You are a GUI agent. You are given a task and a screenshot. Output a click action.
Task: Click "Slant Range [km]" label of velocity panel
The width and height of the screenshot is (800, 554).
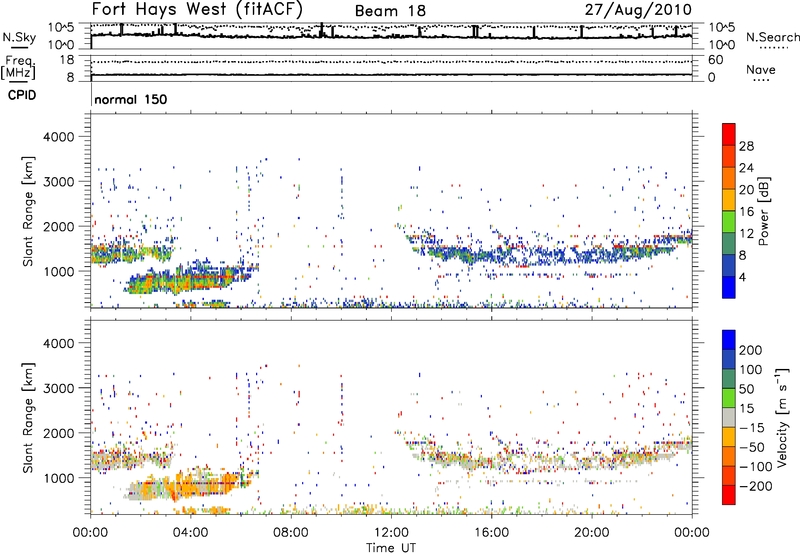tap(28, 418)
